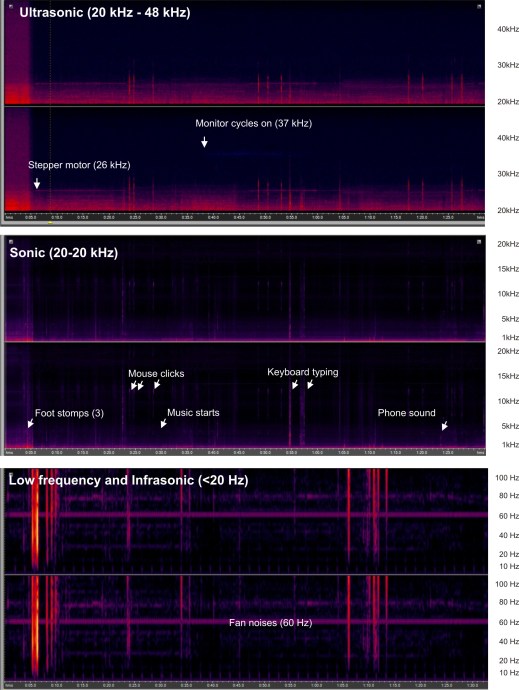Click the "Stepper motor (26 kHz)" label
519x690 pixels.
[x=79, y=165]
